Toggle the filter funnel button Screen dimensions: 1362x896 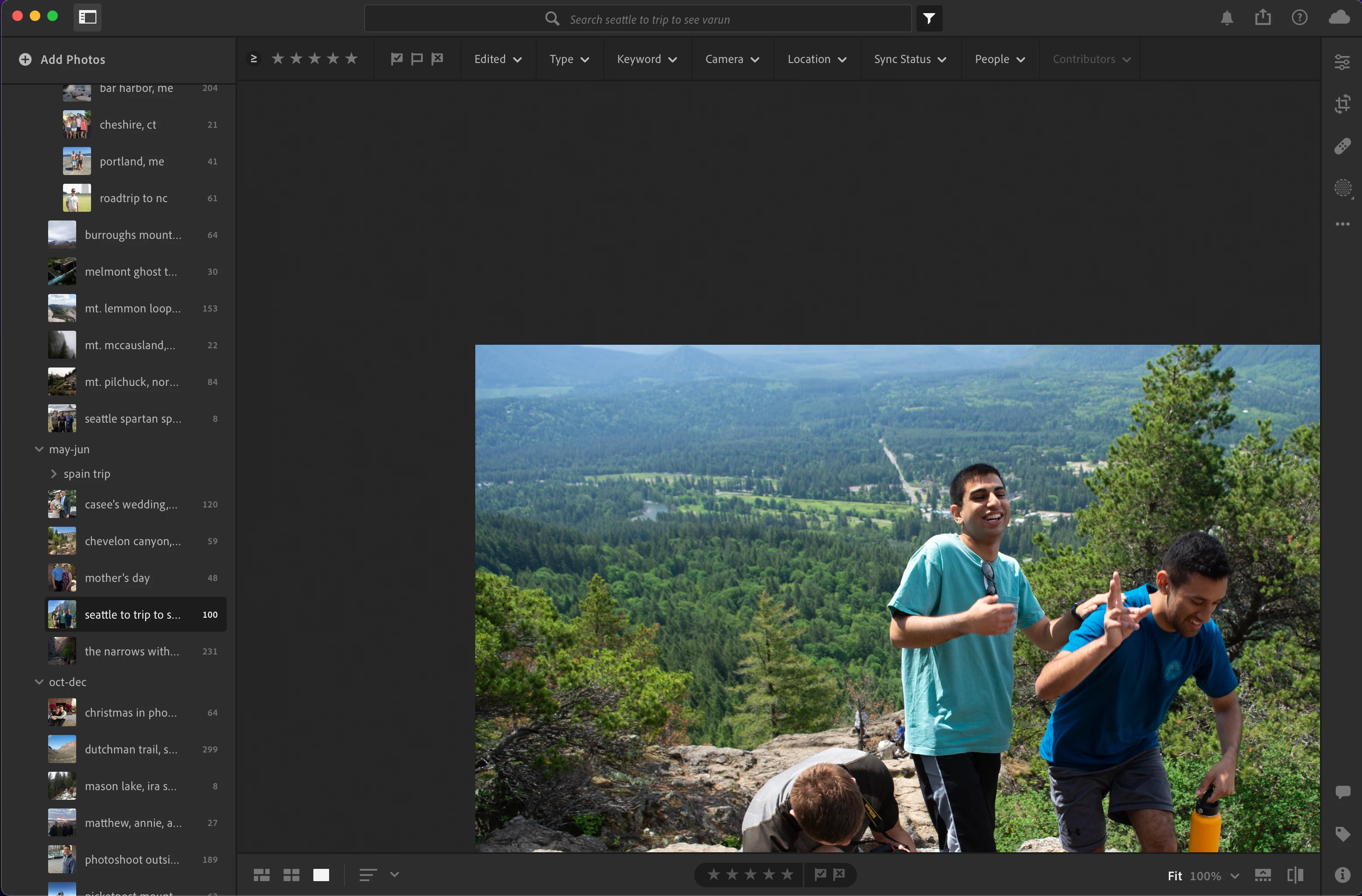[929, 19]
